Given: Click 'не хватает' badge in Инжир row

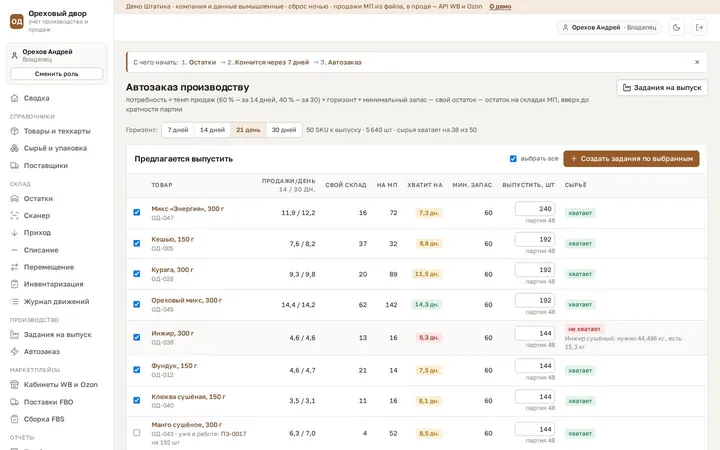Looking at the screenshot, I should click(584, 329).
